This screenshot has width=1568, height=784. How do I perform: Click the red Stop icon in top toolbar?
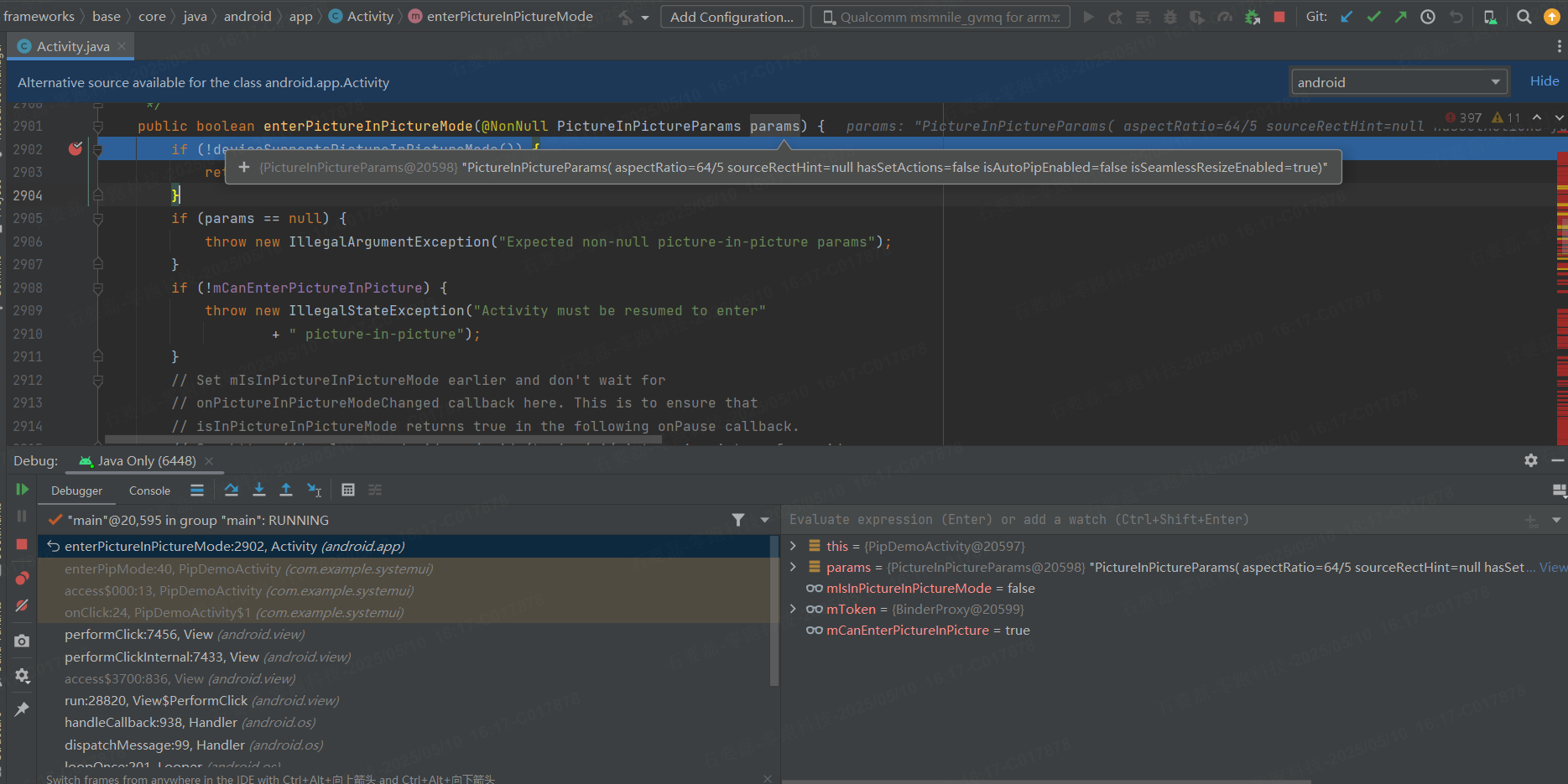(1279, 17)
